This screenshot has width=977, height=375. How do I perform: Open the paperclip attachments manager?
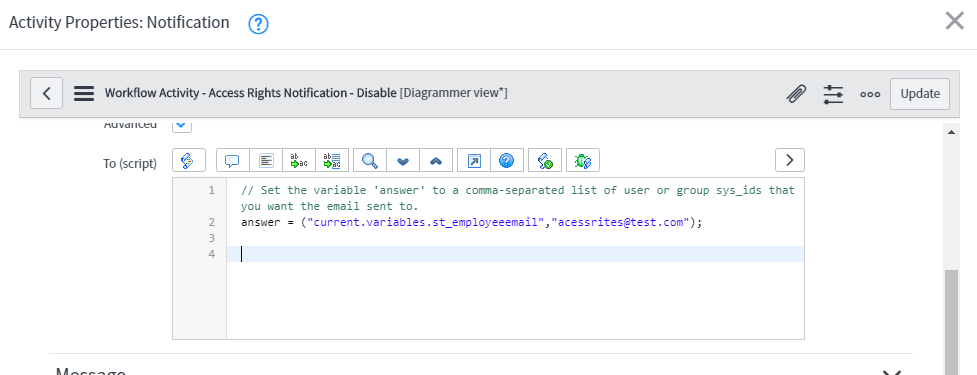click(796, 94)
